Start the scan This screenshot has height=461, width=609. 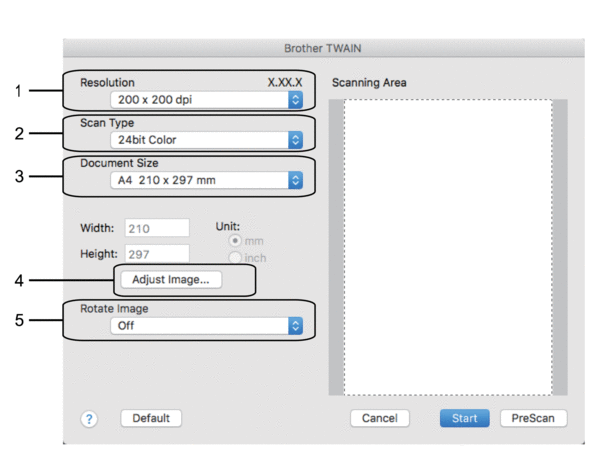[465, 418]
